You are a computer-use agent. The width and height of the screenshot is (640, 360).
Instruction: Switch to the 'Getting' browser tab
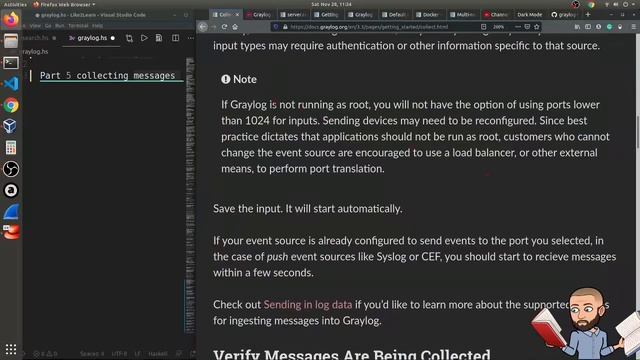click(327, 15)
